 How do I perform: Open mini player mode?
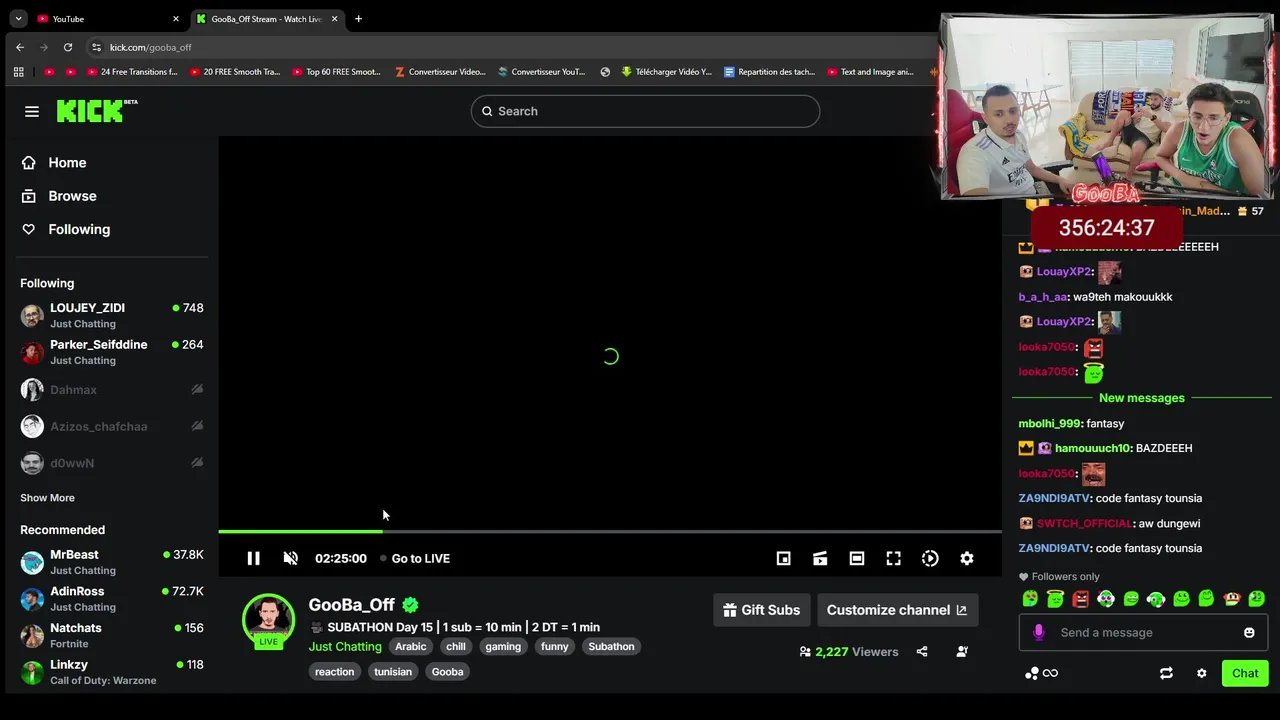783,558
